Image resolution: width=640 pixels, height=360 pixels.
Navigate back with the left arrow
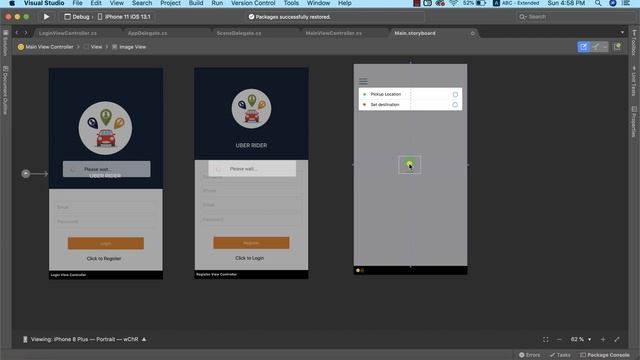pos(17,33)
